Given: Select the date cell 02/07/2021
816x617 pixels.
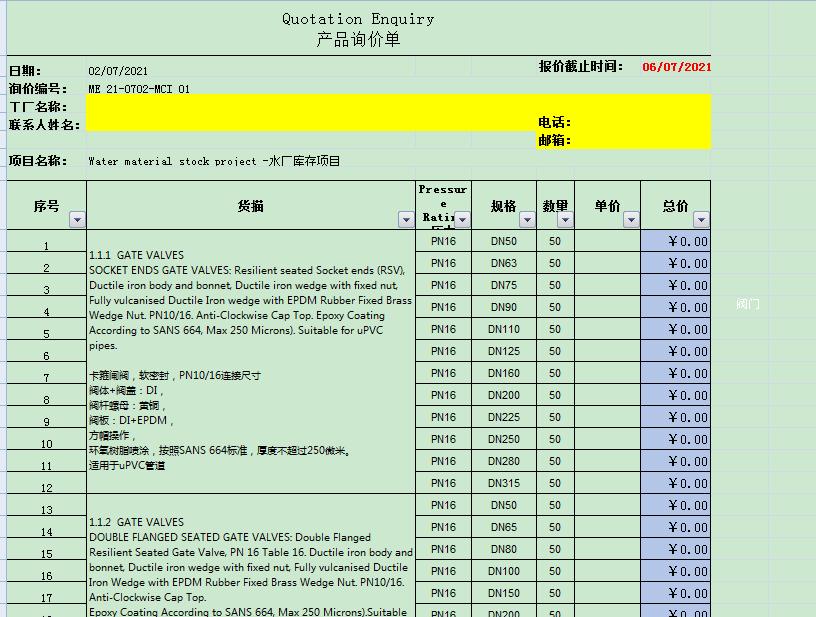Looking at the screenshot, I should point(118,71).
